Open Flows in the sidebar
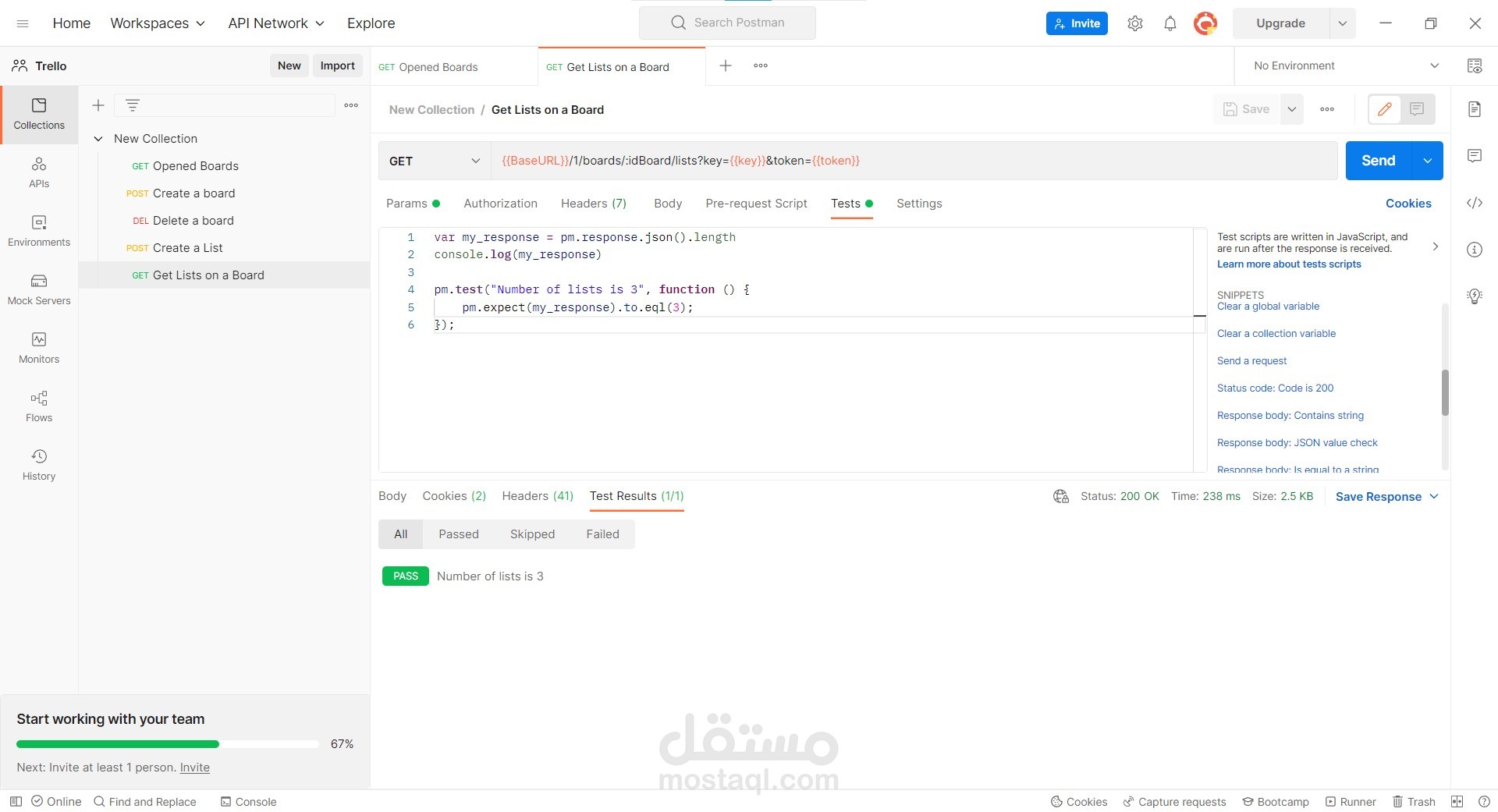The width and height of the screenshot is (1498, 812). tap(39, 406)
